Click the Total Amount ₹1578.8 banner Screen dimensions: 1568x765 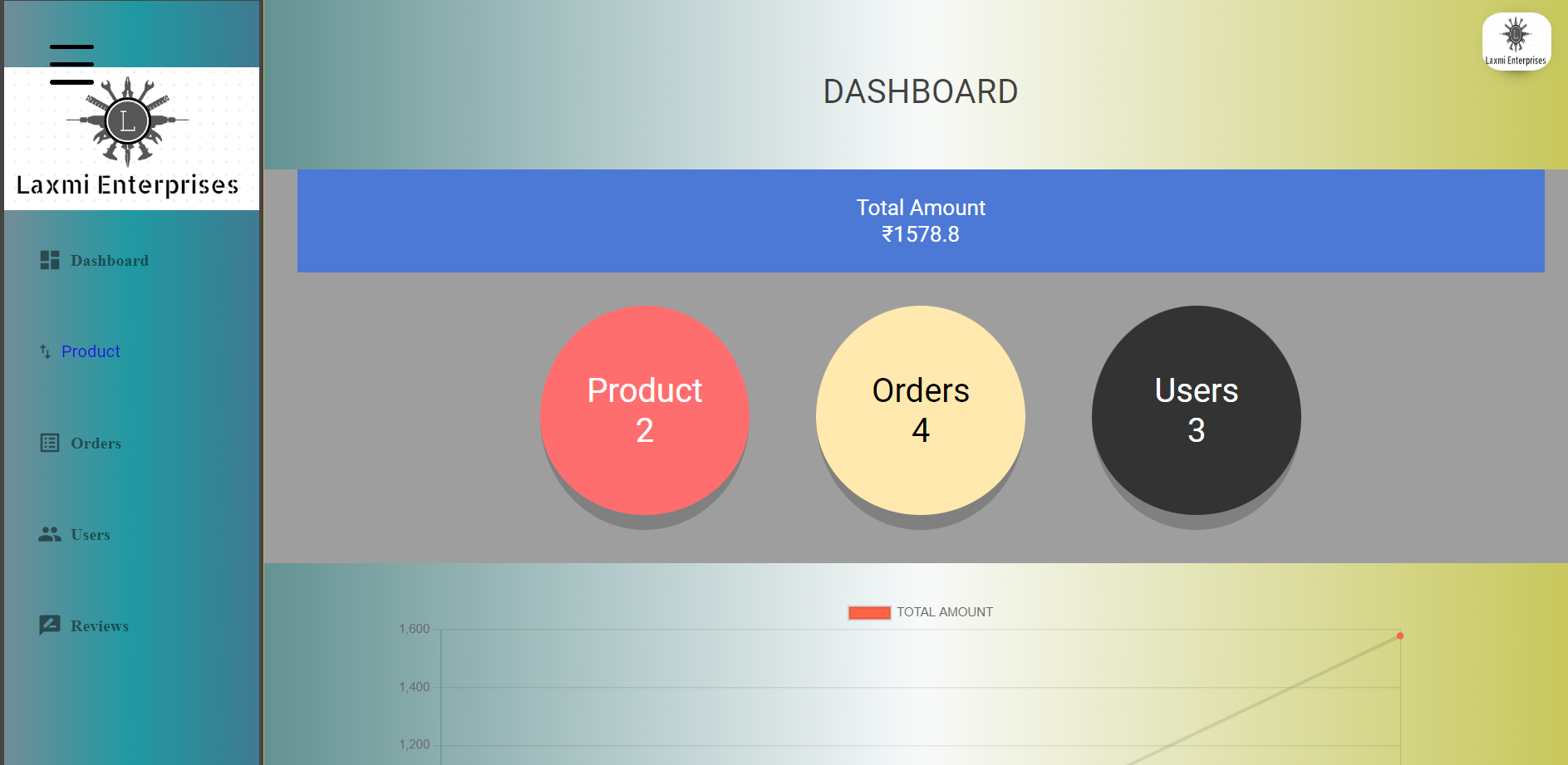click(921, 221)
